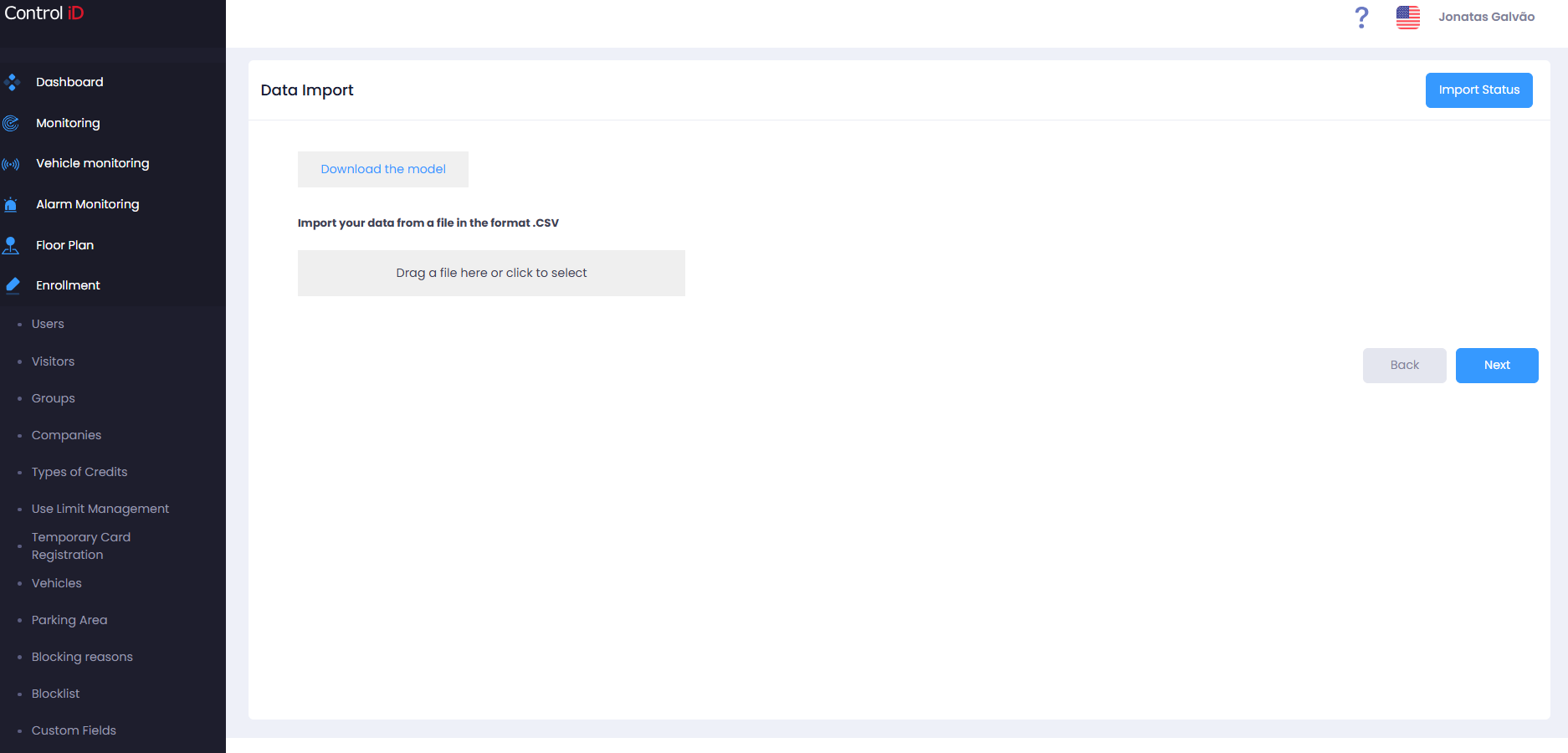Click the Floor Plan person-pin icon

(x=11, y=245)
